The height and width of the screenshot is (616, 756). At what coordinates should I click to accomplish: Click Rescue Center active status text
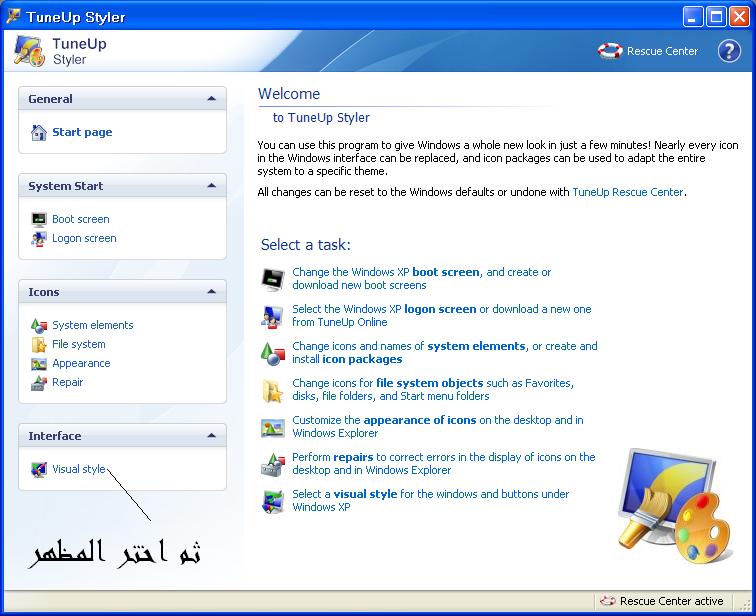pyautogui.click(x=671, y=601)
